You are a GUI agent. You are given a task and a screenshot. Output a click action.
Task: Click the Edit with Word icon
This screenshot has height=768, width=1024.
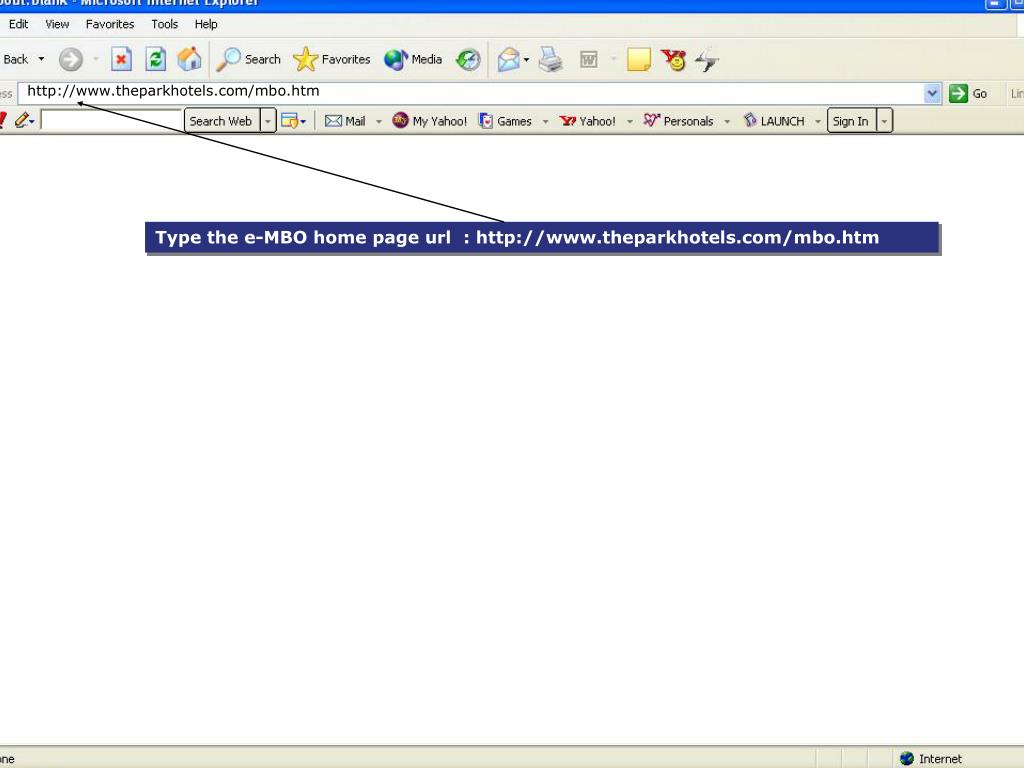point(588,59)
